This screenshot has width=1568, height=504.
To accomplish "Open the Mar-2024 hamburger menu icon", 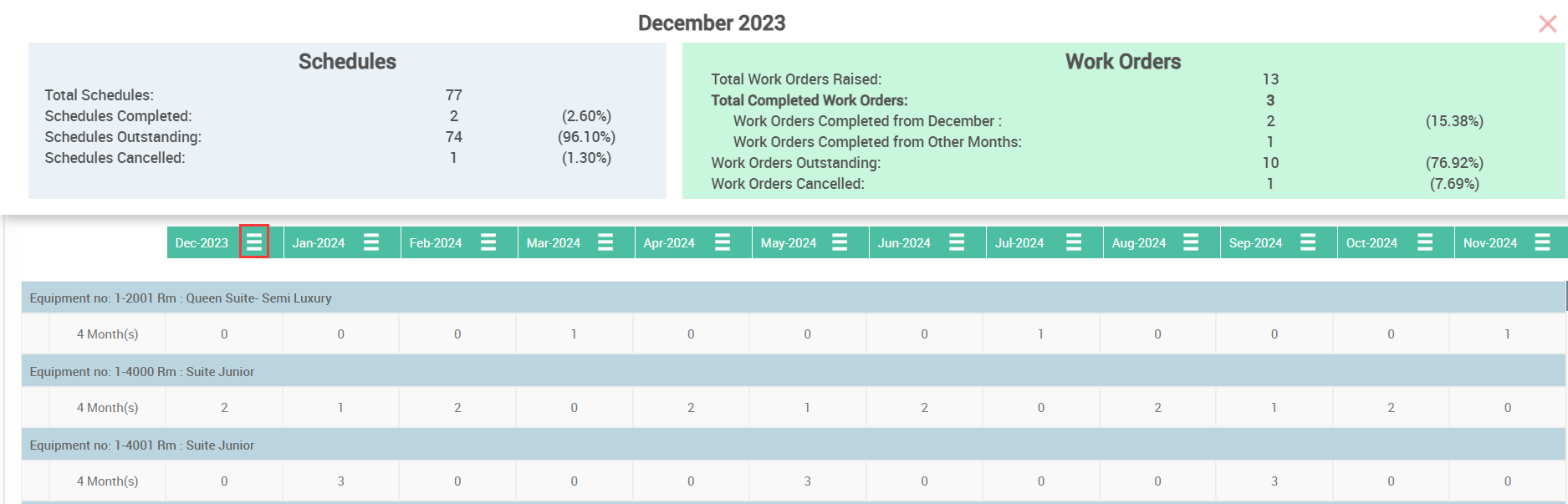I will tap(605, 242).
